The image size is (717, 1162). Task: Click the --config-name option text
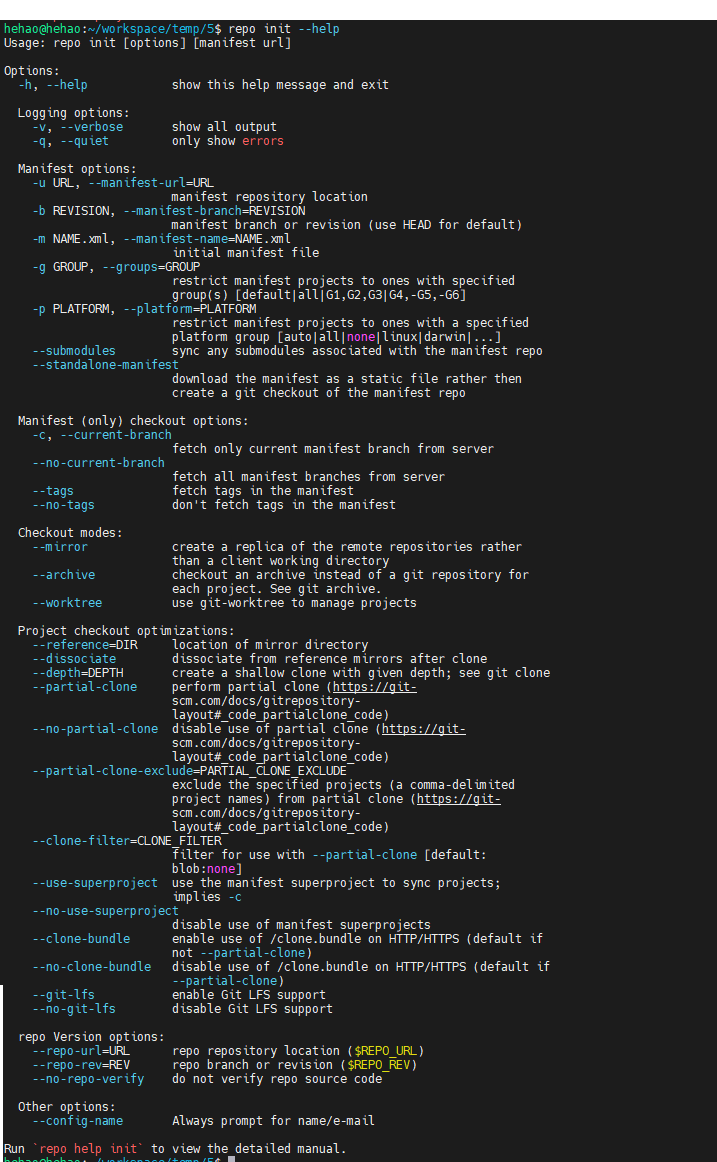(x=77, y=1121)
